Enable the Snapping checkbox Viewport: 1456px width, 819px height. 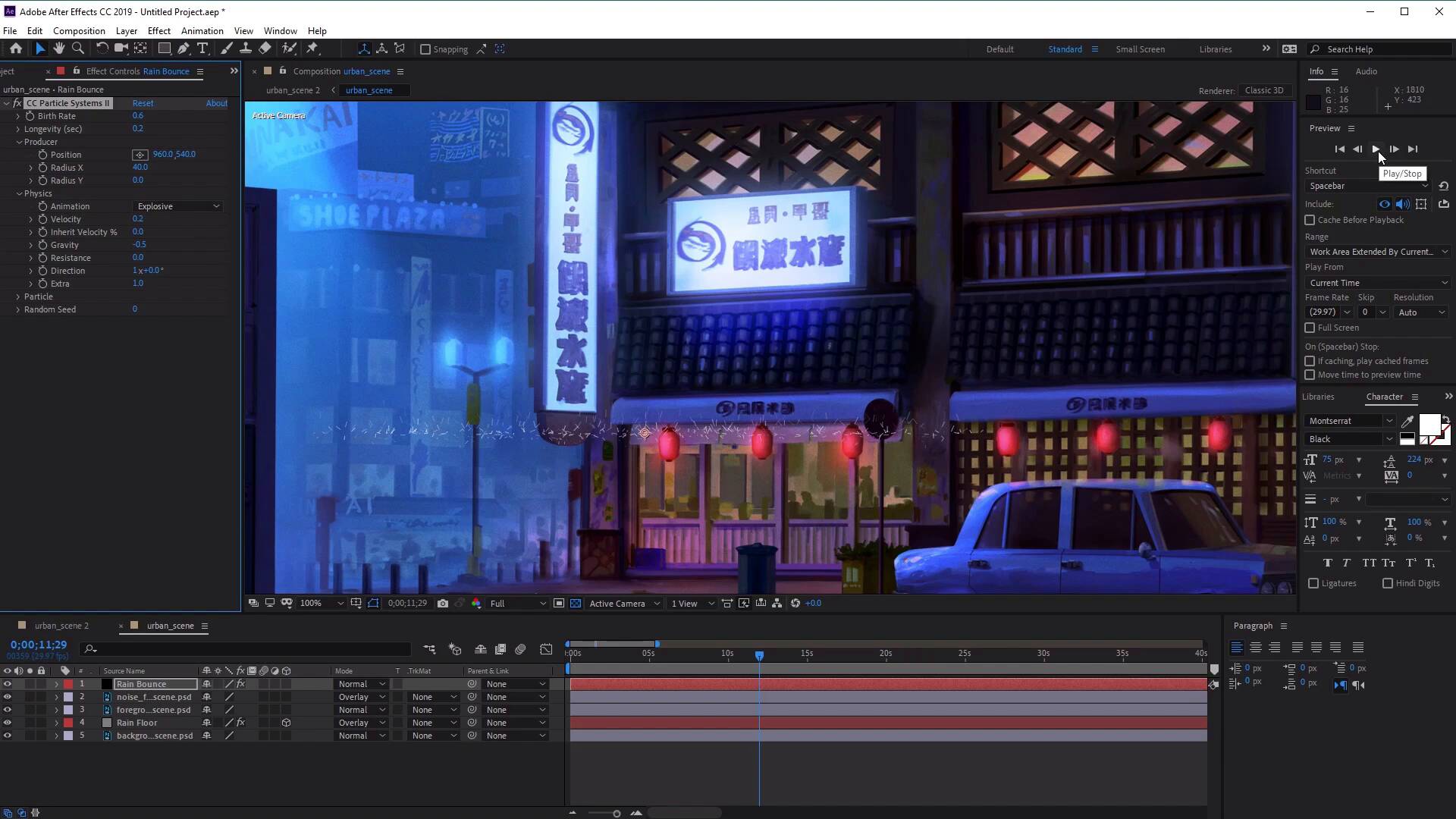click(x=425, y=49)
